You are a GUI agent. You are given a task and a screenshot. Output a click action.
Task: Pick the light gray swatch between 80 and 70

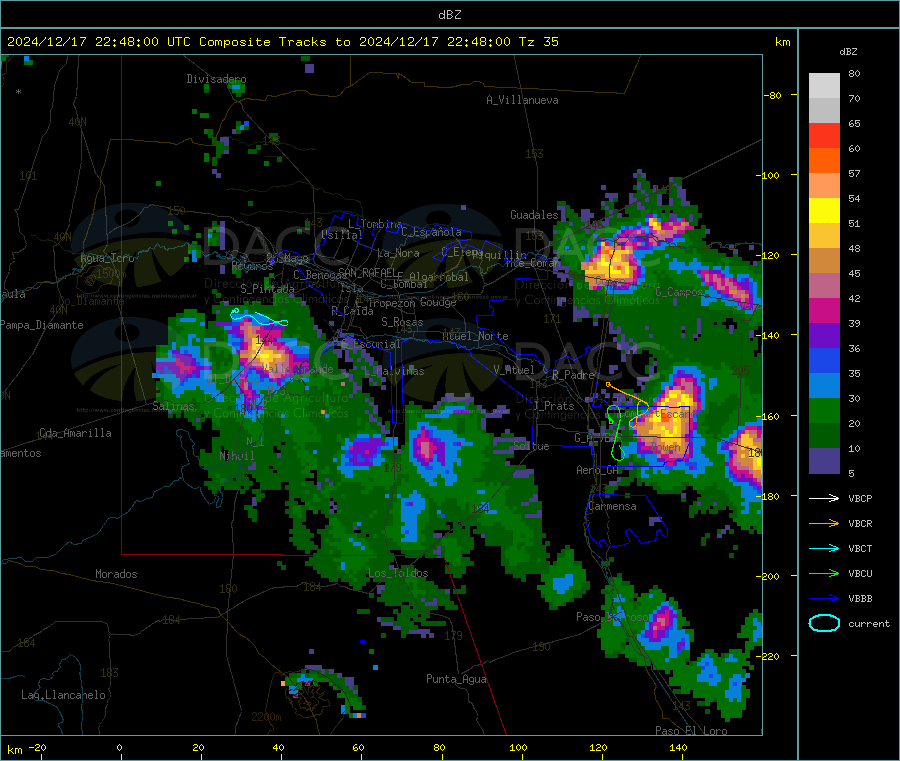[824, 86]
